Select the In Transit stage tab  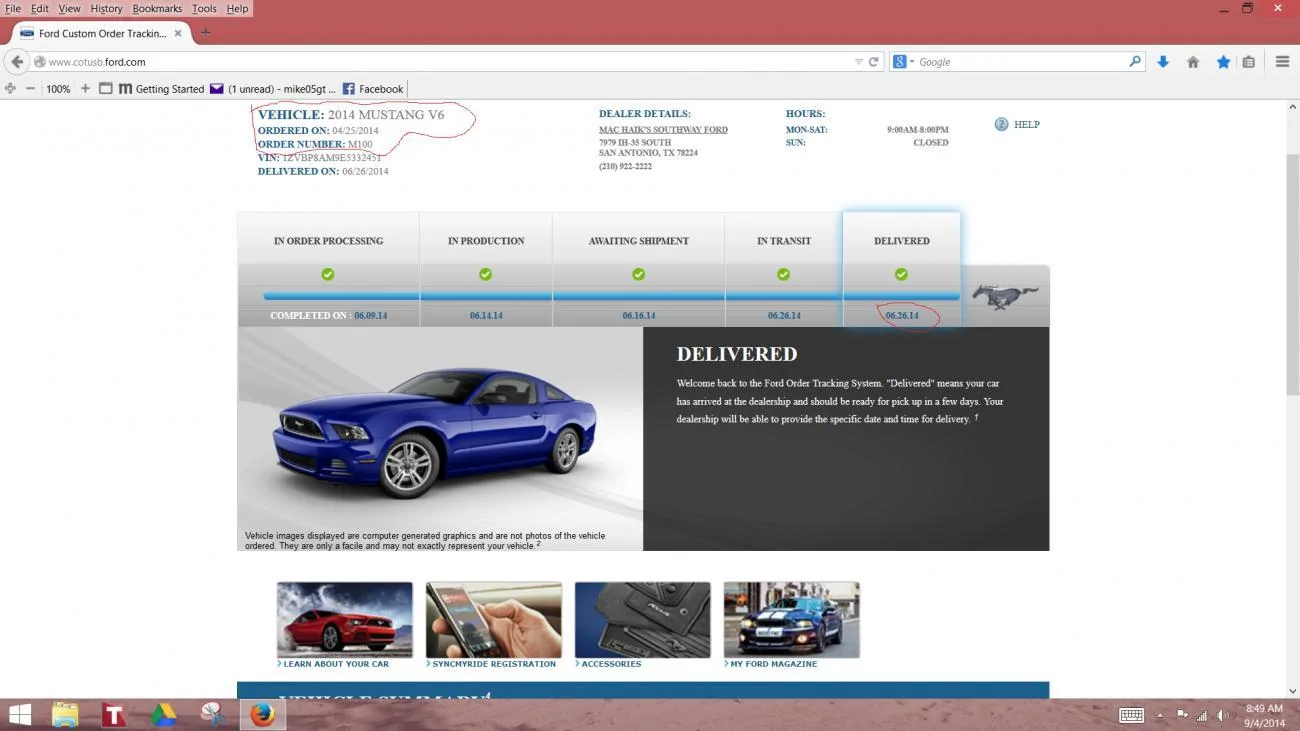click(784, 241)
